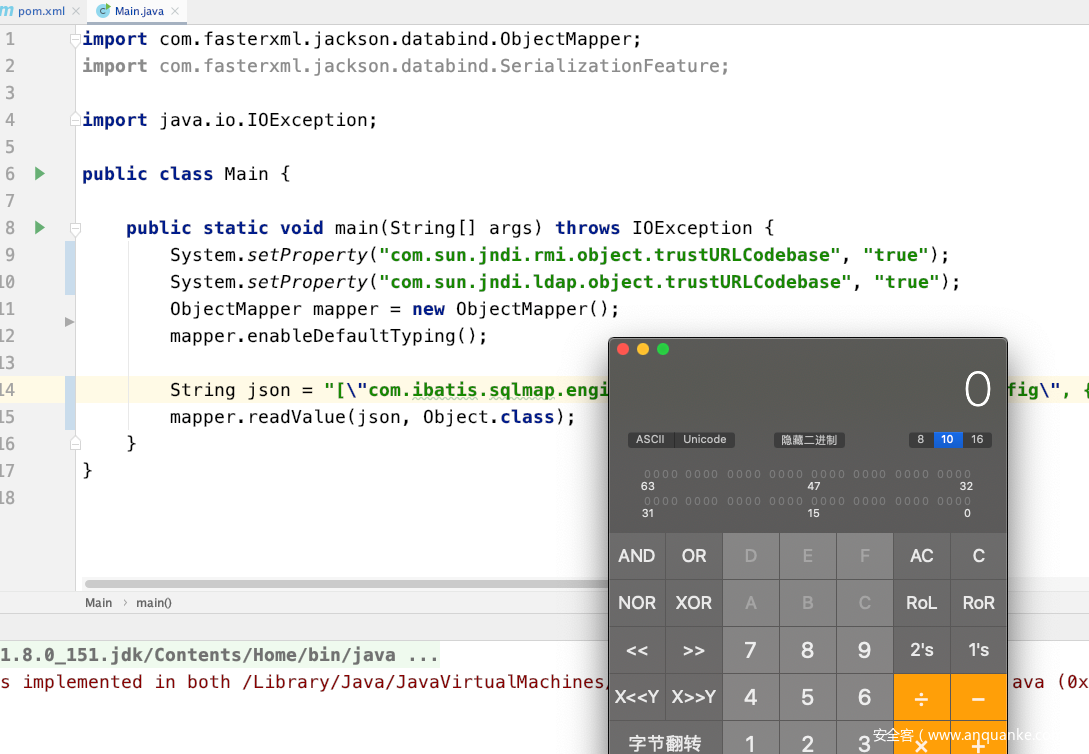Click the OR operator key
The height and width of the screenshot is (754, 1089).
[x=694, y=556]
